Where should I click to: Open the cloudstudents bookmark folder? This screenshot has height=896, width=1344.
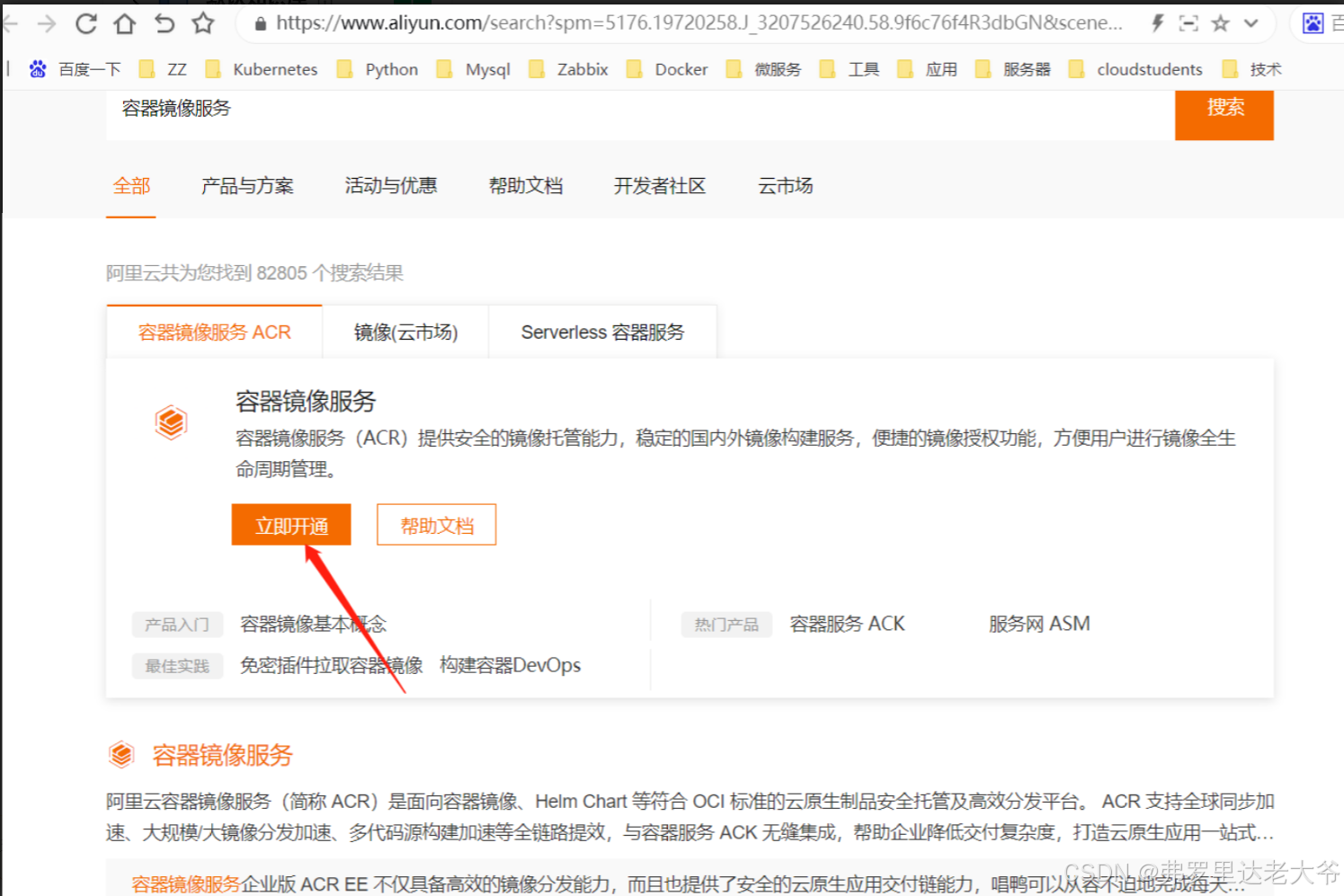click(1135, 69)
